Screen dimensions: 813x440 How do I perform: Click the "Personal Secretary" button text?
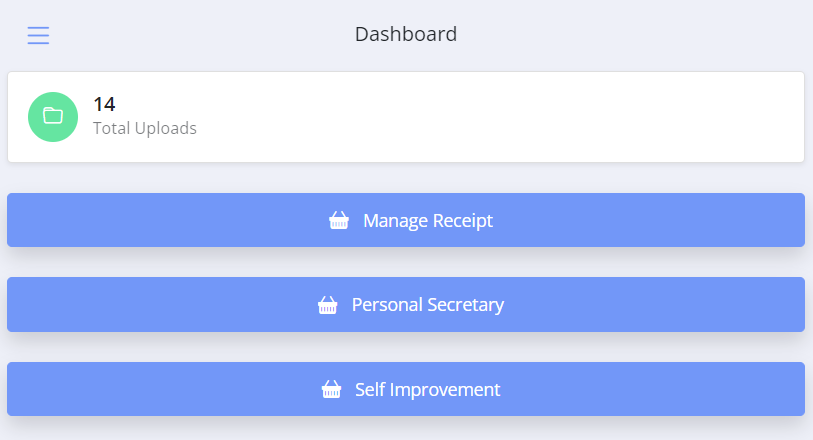tap(428, 305)
